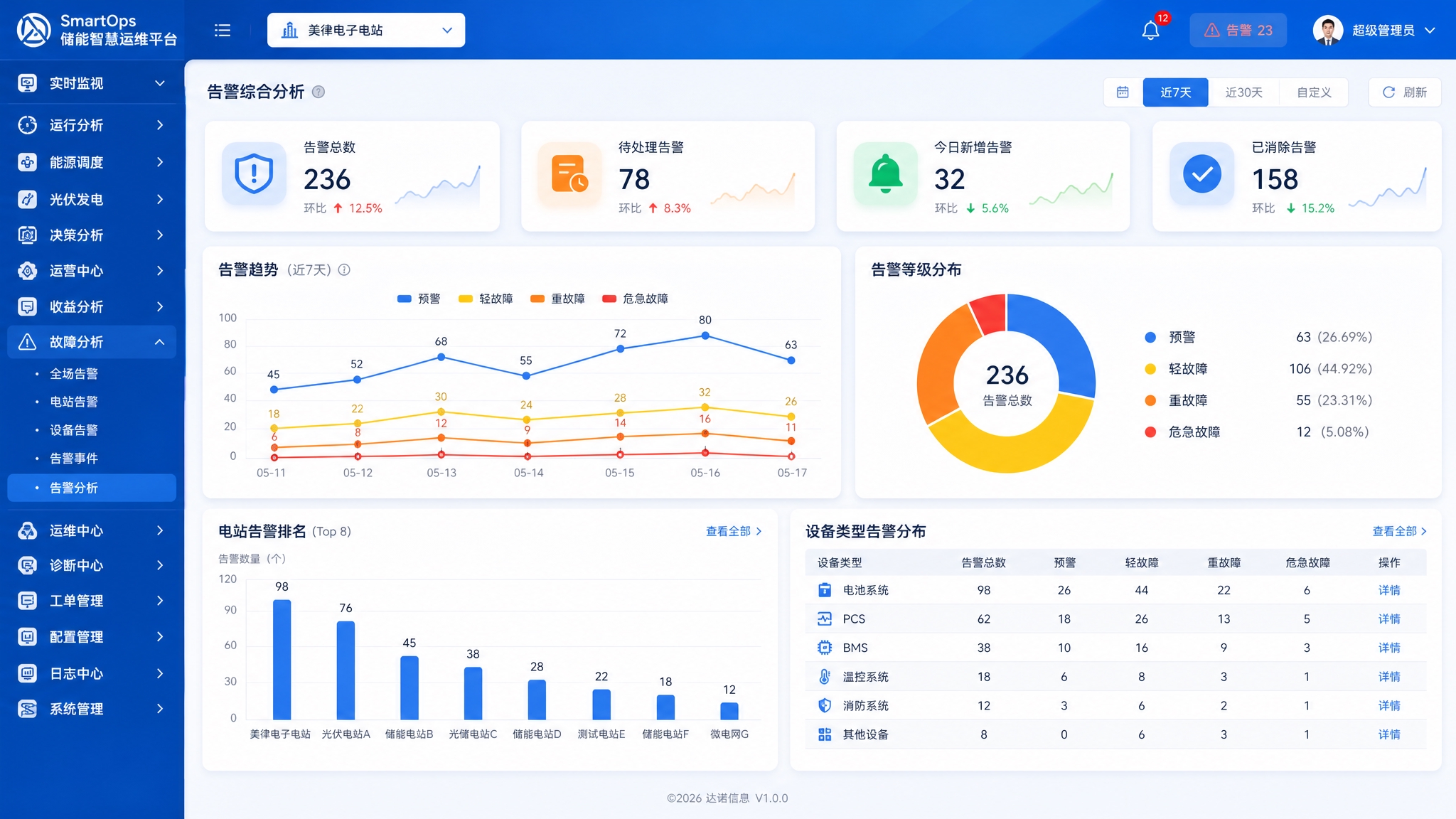This screenshot has width=1456, height=819.
Task: Expand the 运维中心 sidebar menu
Action: pos(92,530)
